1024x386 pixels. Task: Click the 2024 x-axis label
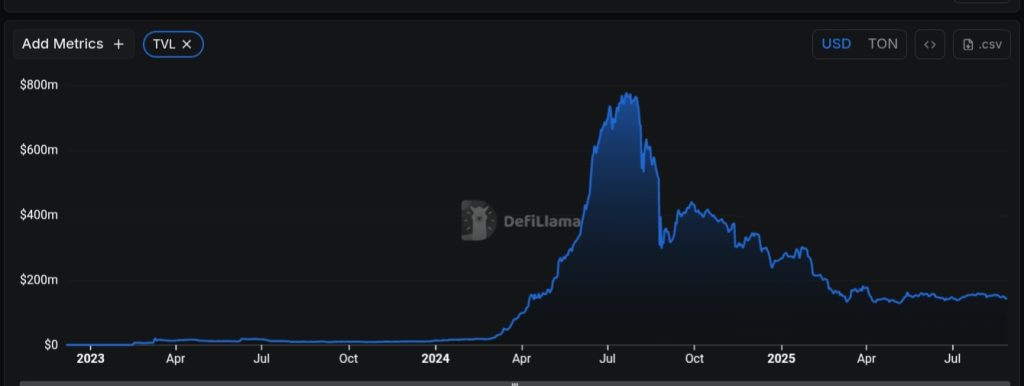coord(435,359)
